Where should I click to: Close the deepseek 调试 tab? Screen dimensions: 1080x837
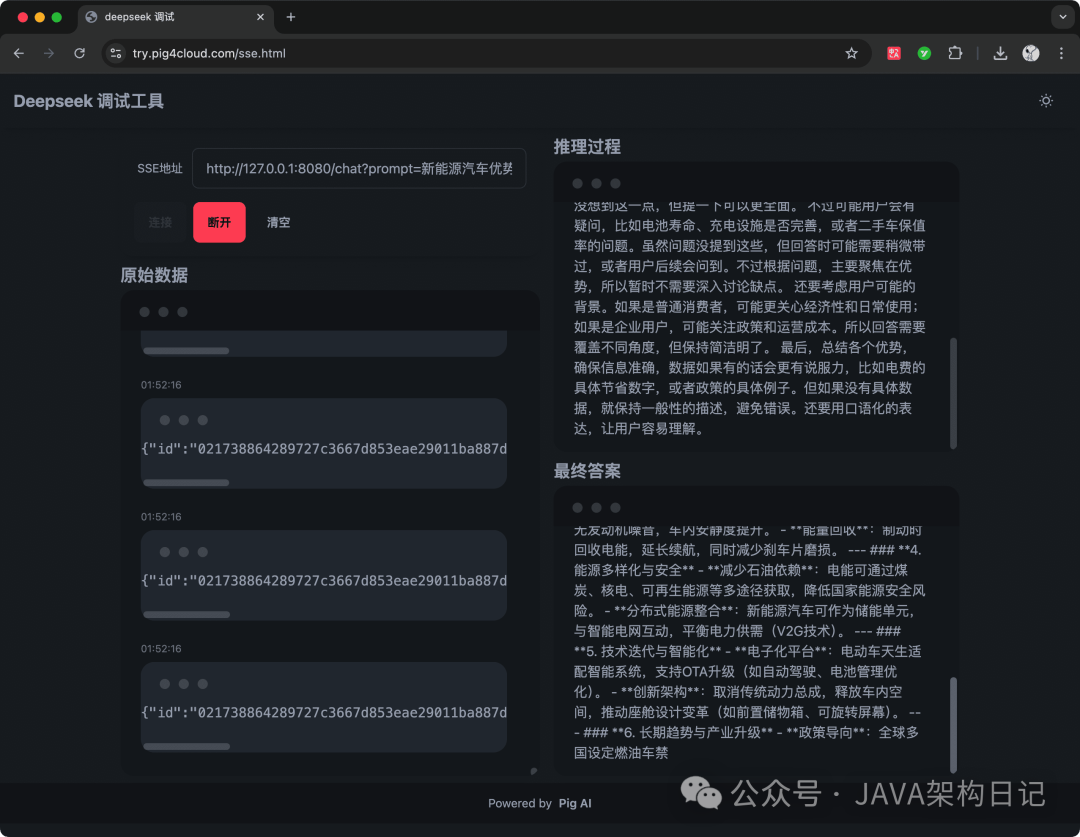(260, 17)
